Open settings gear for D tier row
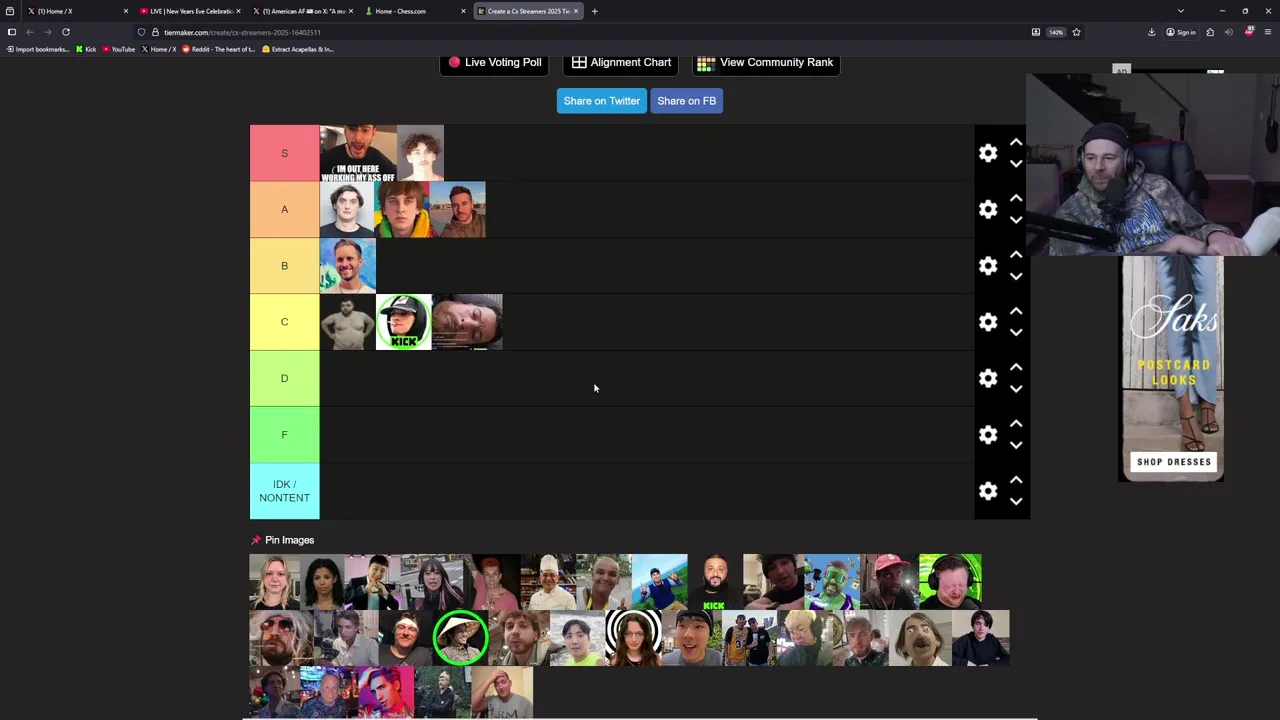Viewport: 1280px width, 720px height. (x=988, y=378)
